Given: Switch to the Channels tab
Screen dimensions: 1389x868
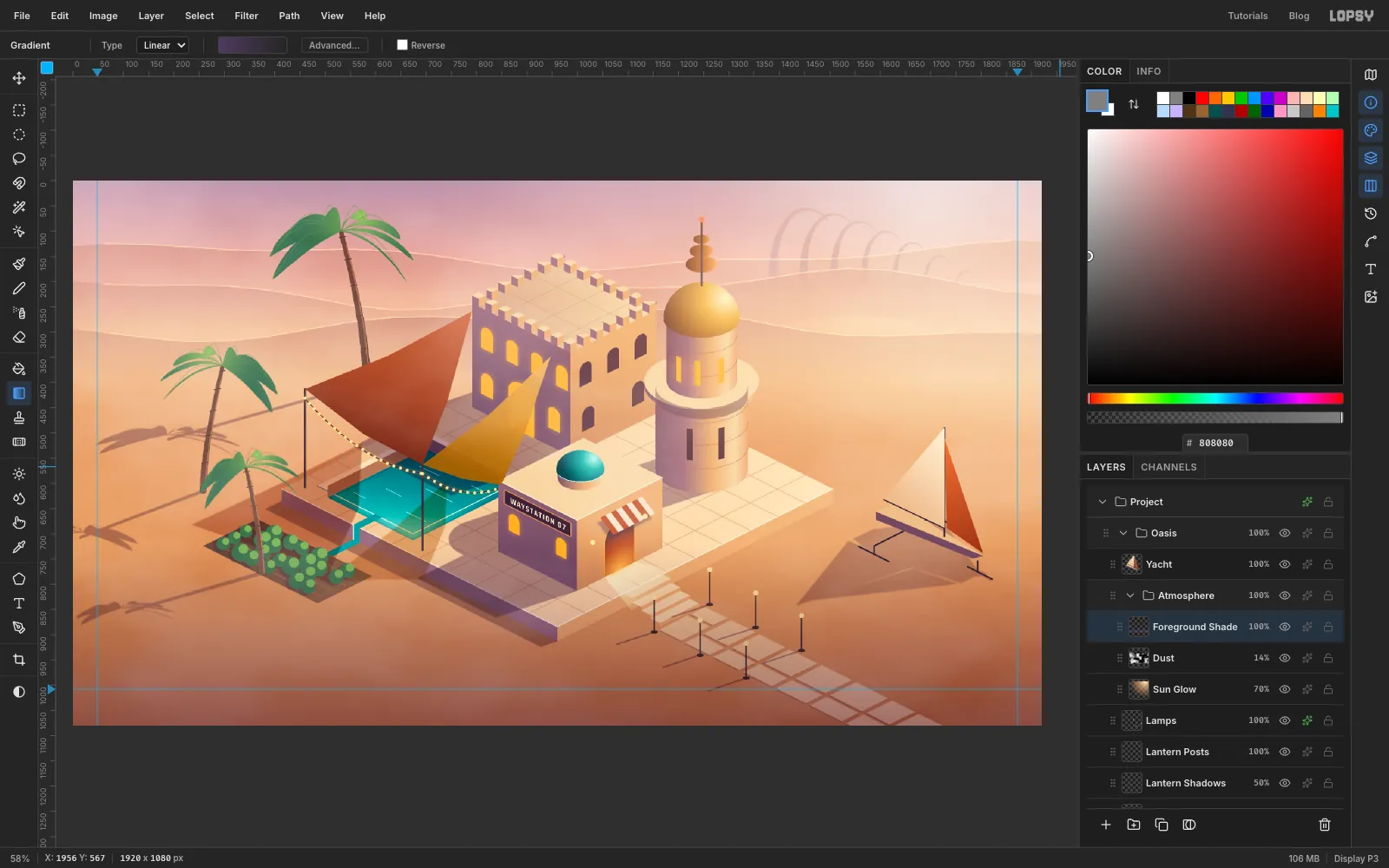Looking at the screenshot, I should point(1168,467).
